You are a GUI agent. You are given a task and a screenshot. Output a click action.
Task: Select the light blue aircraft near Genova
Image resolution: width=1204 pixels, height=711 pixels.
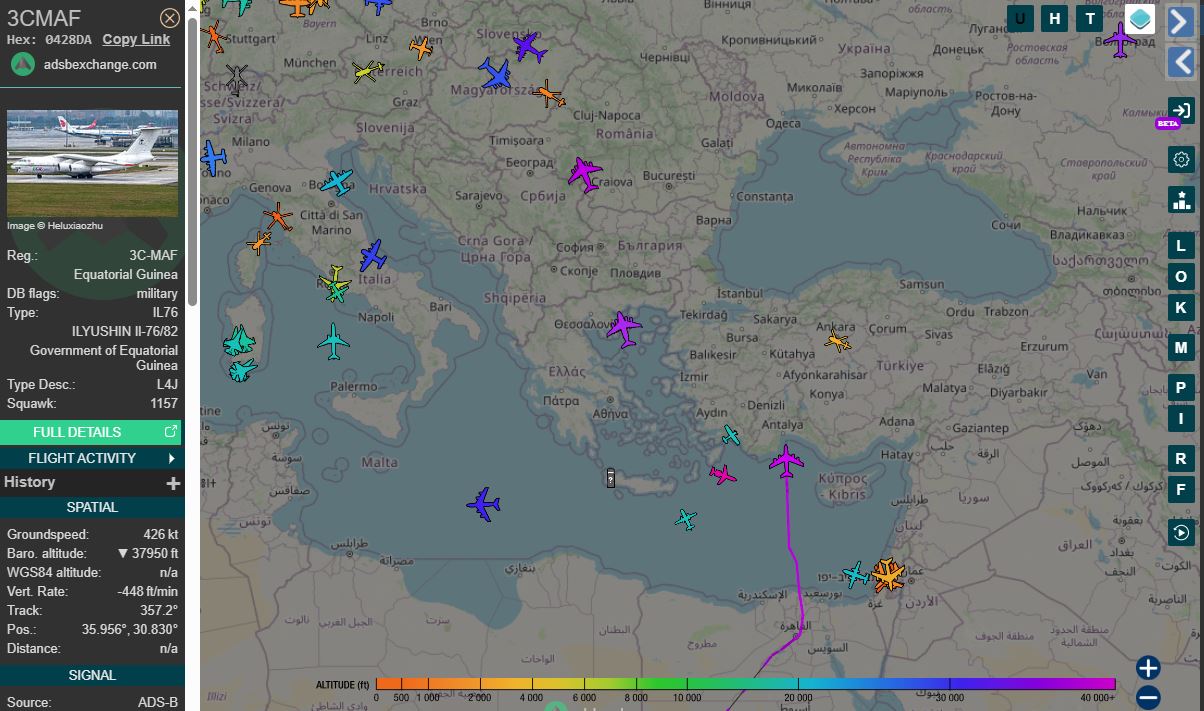pos(337,182)
